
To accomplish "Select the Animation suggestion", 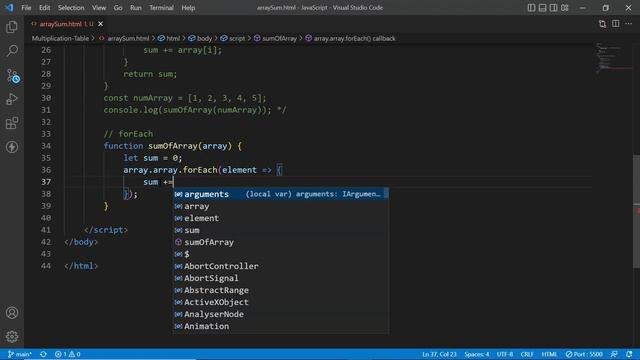I will (281, 326).
